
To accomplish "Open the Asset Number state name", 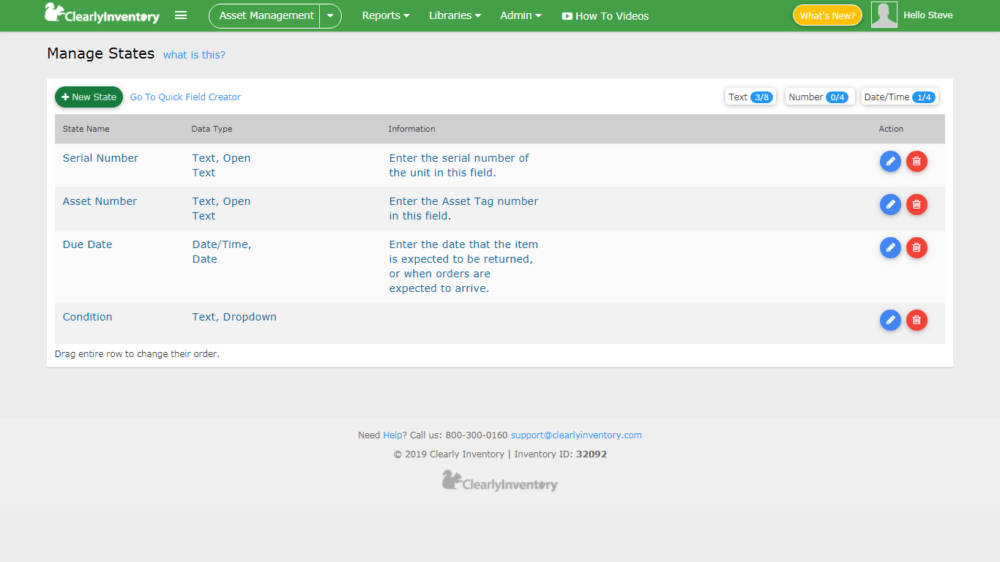I will 99,202.
